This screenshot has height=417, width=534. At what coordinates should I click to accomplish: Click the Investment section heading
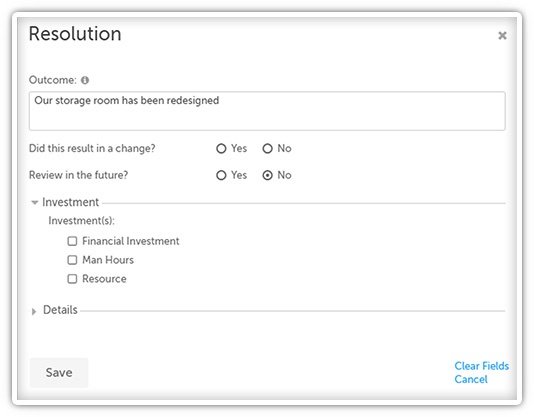click(70, 202)
